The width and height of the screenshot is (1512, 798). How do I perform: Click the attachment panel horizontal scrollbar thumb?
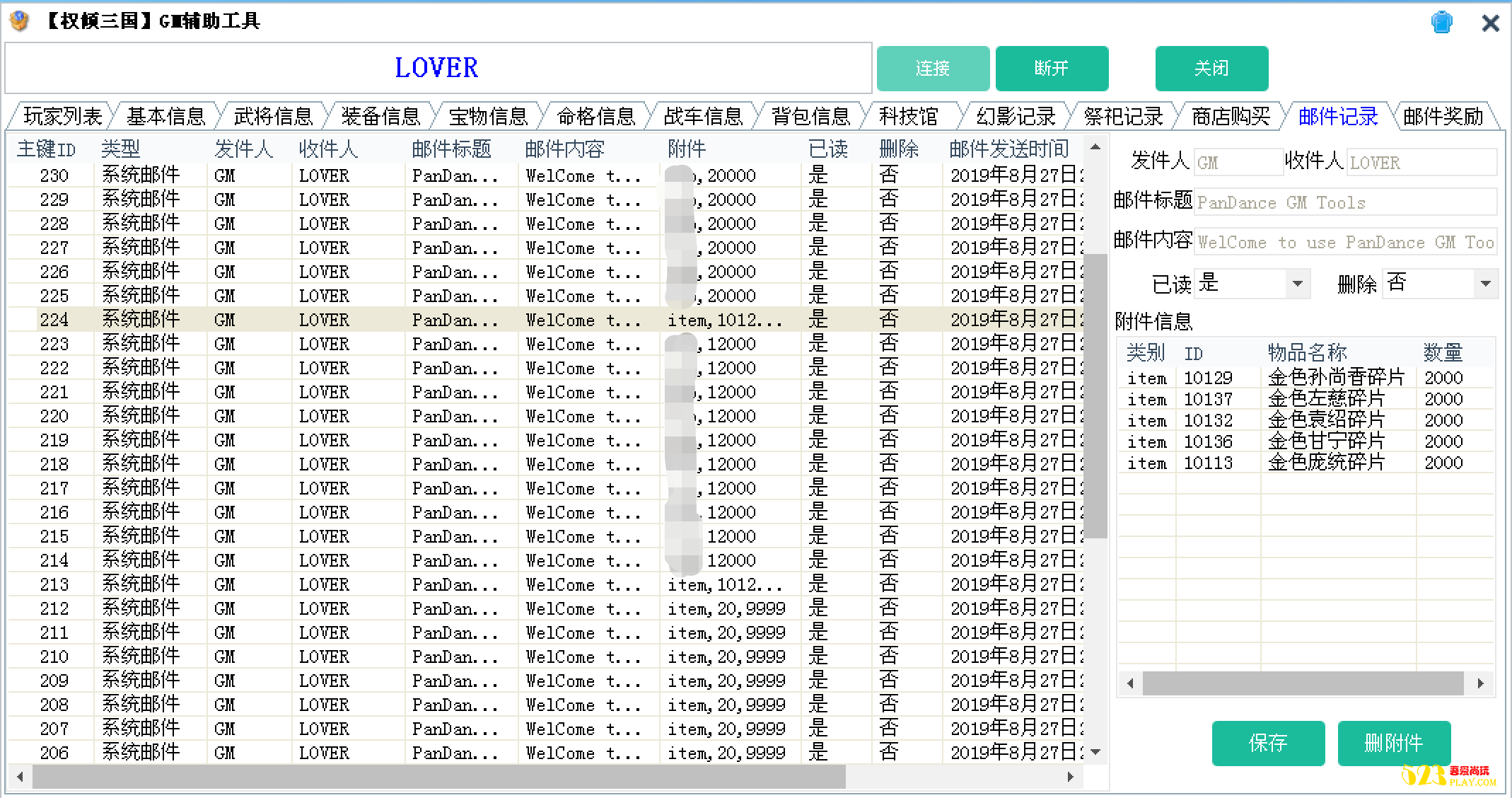pos(1303,683)
